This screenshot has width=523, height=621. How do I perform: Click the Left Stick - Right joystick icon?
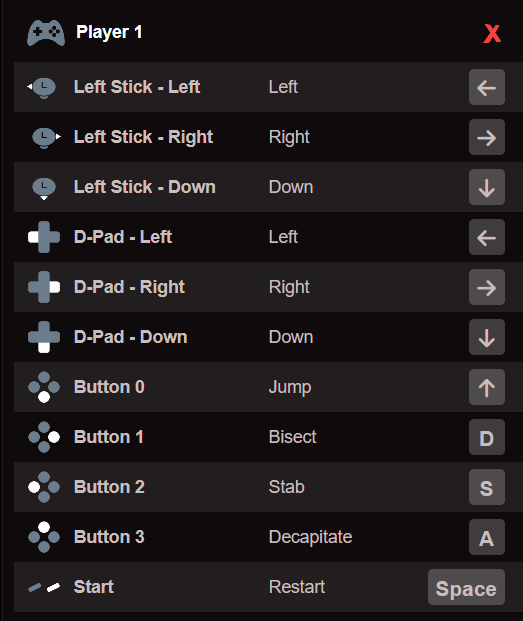(46, 137)
